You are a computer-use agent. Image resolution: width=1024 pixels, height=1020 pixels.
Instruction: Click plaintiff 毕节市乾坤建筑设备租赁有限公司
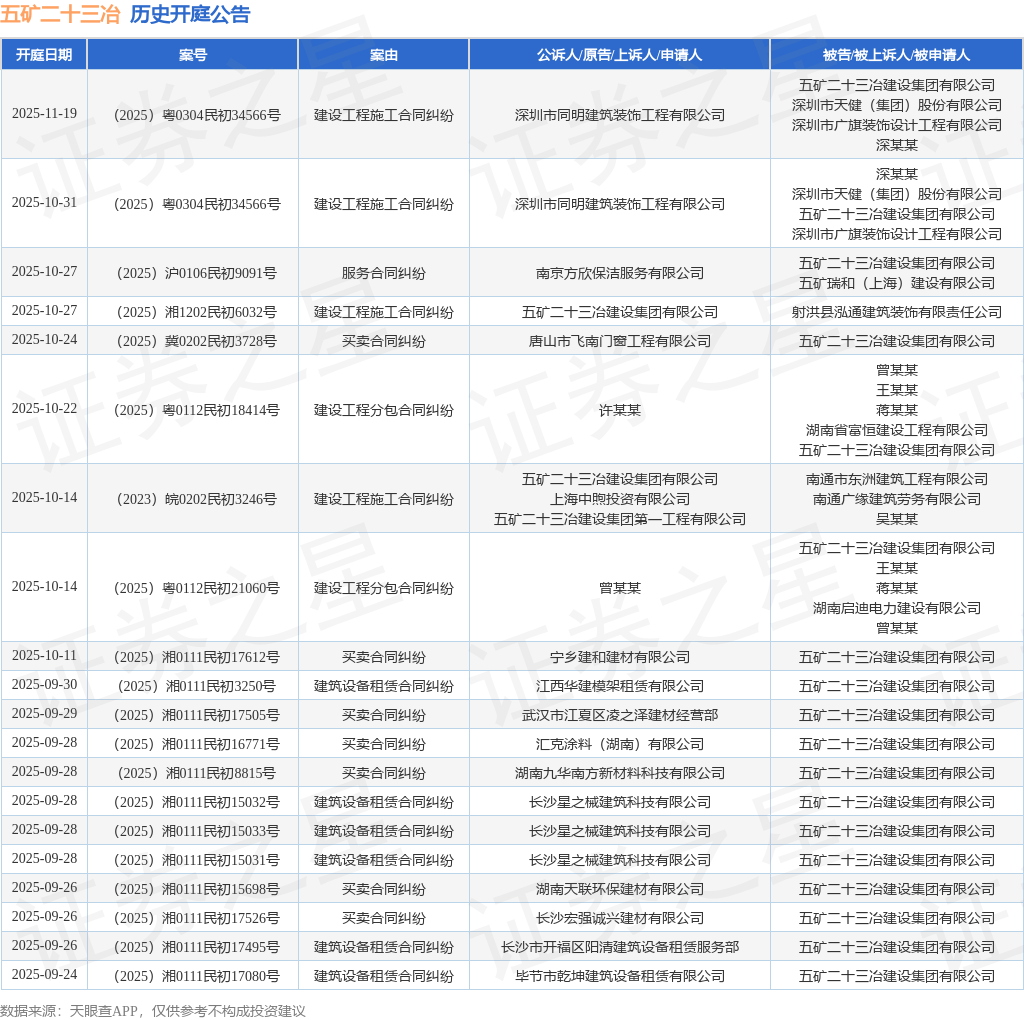[619, 976]
